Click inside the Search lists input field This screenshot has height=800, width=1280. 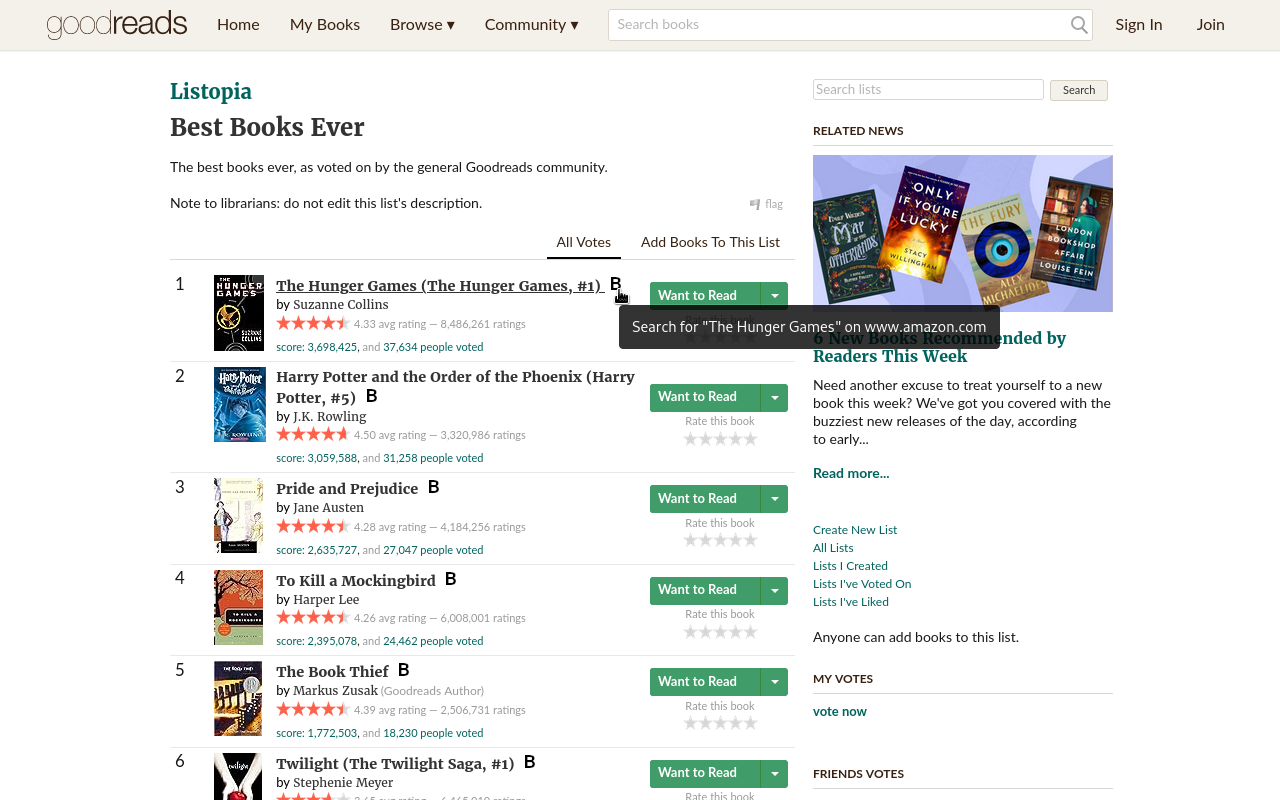click(927, 89)
